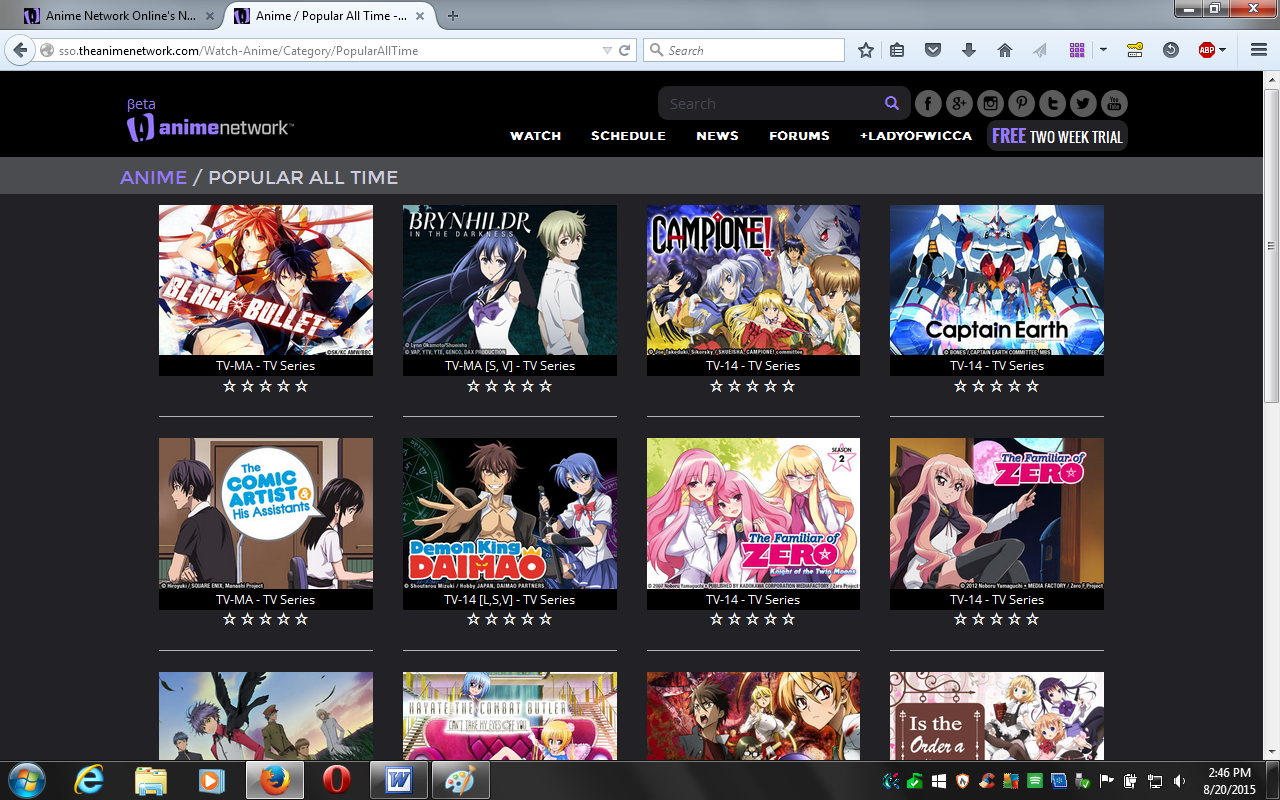Open the FORUMS section
Viewport: 1280px width, 800px height.
(799, 136)
